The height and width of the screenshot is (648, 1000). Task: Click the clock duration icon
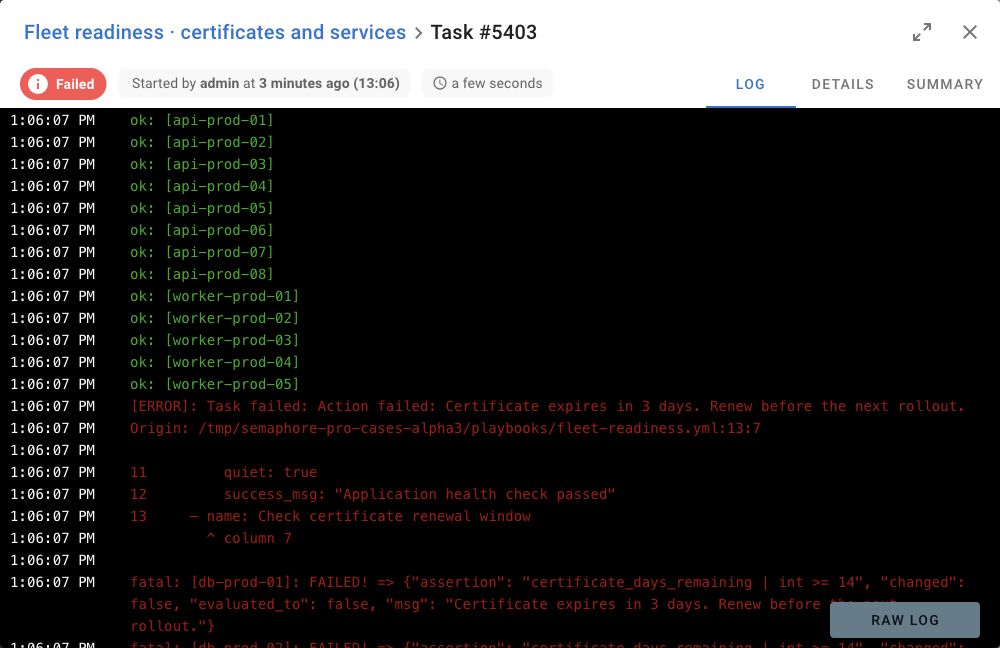click(439, 83)
